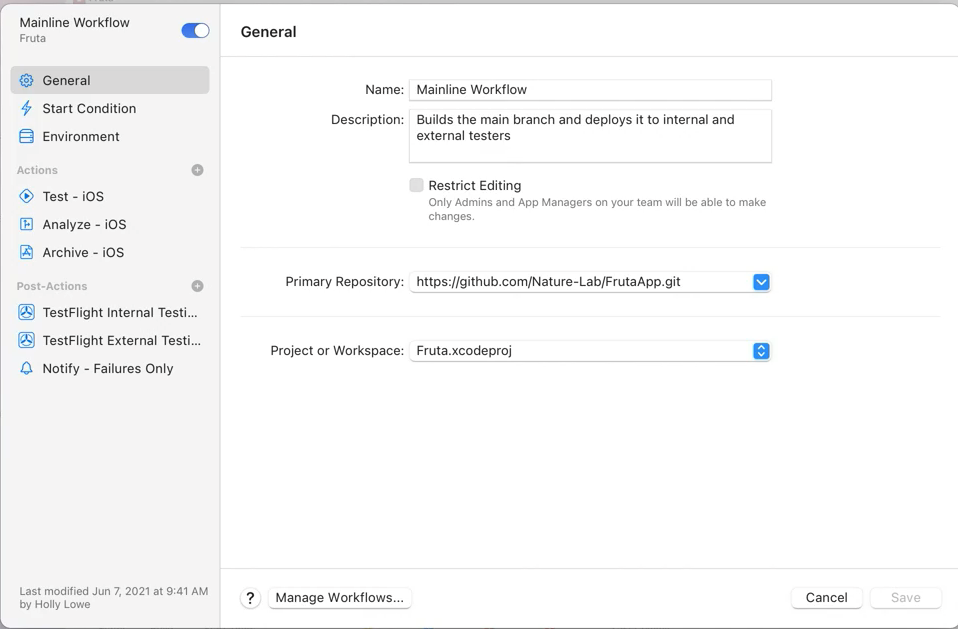
Task: Select the Environment section
Action: click(110, 136)
